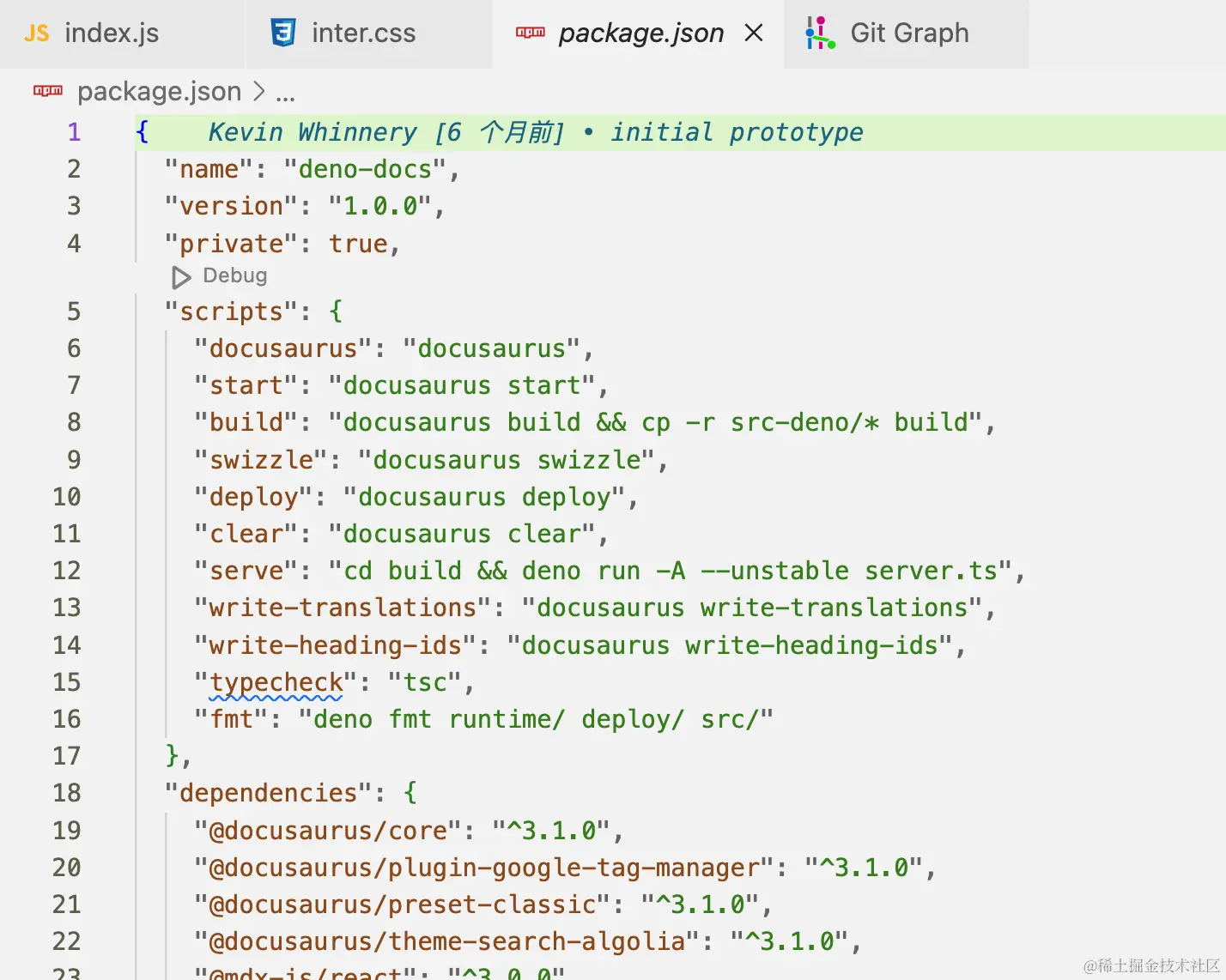Click the underlined "typecheck" key
The image size is (1226, 980).
(276, 682)
